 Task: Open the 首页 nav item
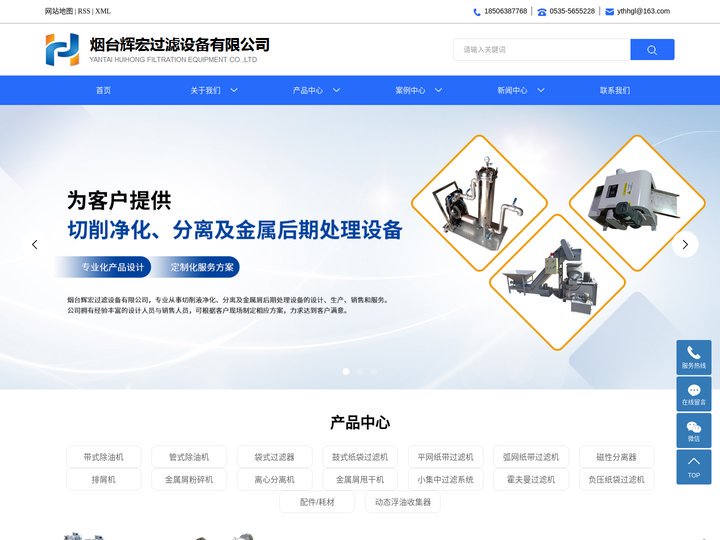point(103,90)
